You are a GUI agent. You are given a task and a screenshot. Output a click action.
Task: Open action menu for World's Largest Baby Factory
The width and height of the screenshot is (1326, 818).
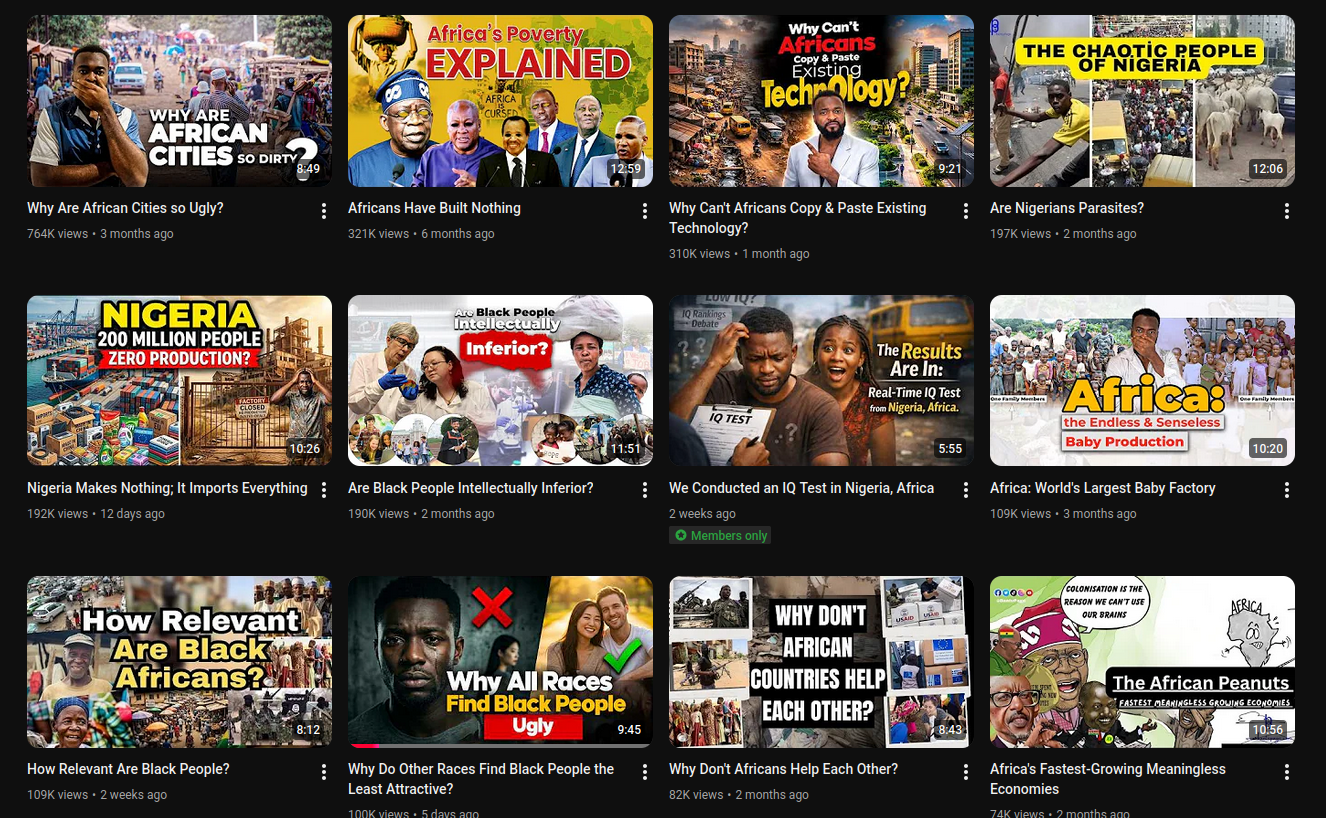click(1287, 490)
